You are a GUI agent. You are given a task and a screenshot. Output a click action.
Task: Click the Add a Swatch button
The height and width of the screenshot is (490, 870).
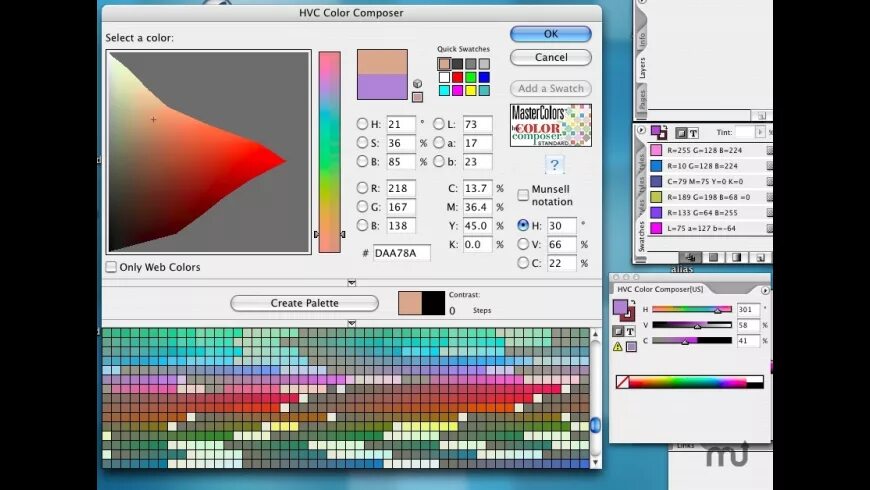click(x=550, y=88)
